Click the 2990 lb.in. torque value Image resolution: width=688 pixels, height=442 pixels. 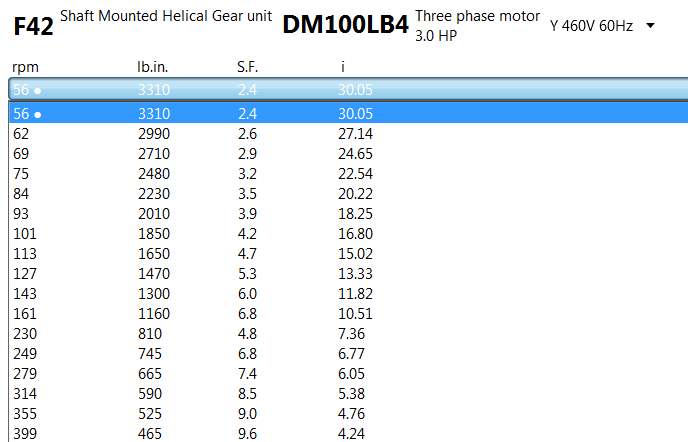(x=154, y=133)
